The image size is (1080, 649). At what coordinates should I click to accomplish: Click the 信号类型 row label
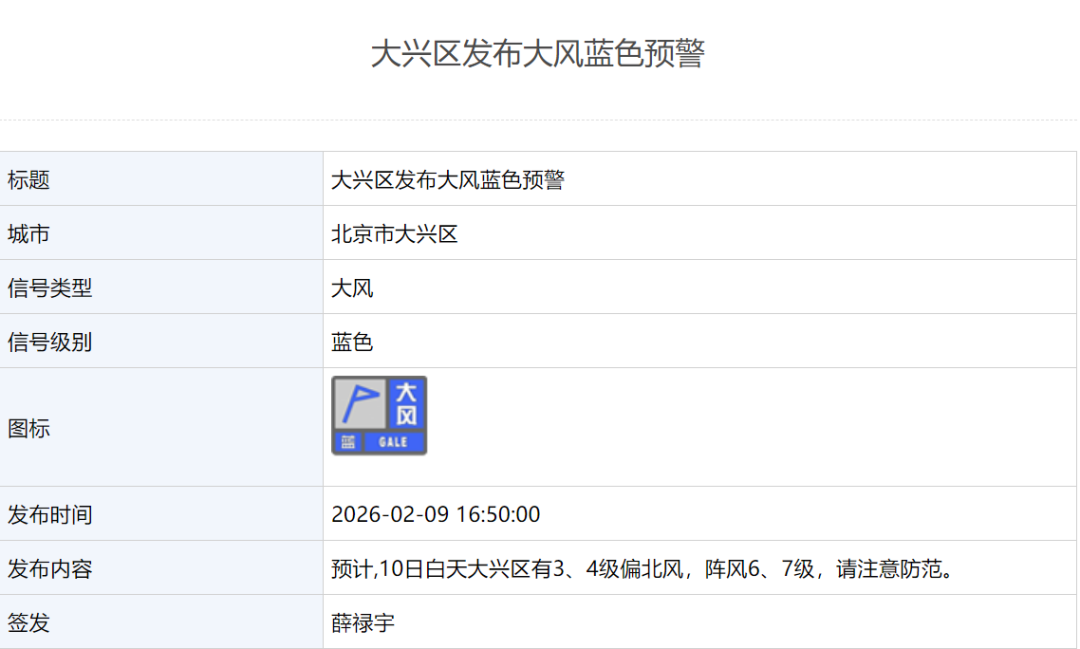tap(50, 288)
